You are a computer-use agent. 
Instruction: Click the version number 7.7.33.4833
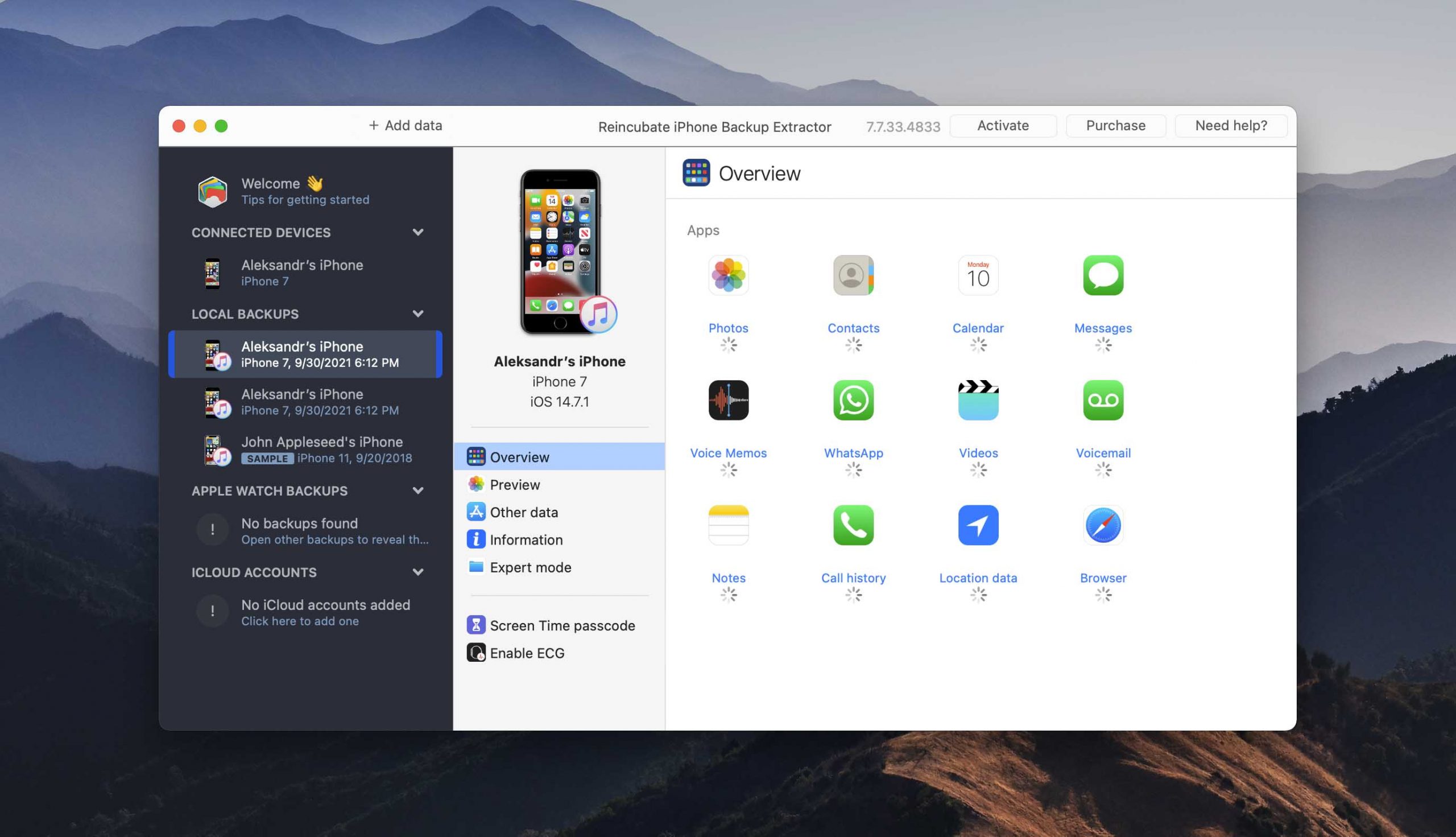tap(903, 126)
